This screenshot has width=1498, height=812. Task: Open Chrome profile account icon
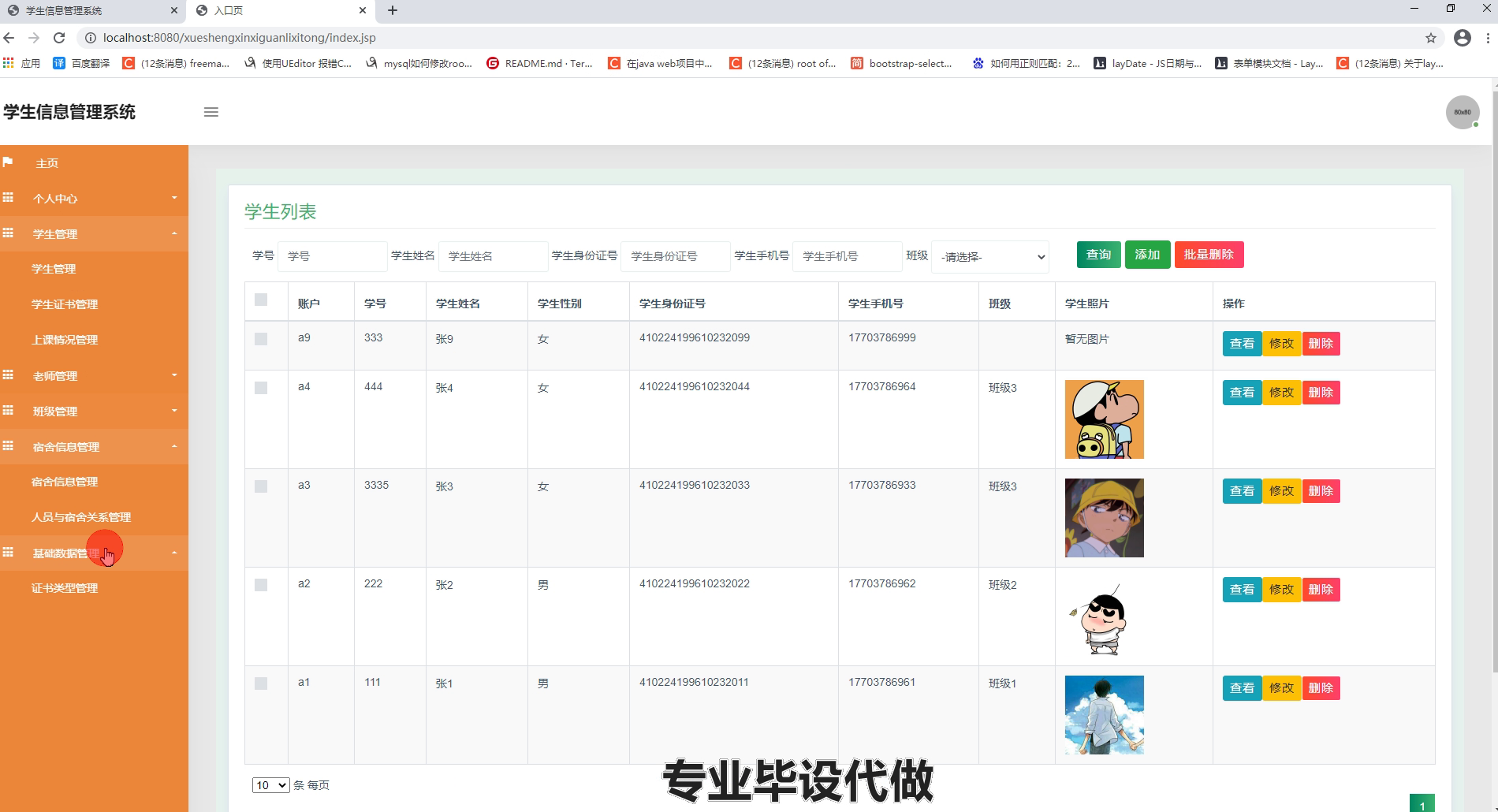[x=1463, y=38]
